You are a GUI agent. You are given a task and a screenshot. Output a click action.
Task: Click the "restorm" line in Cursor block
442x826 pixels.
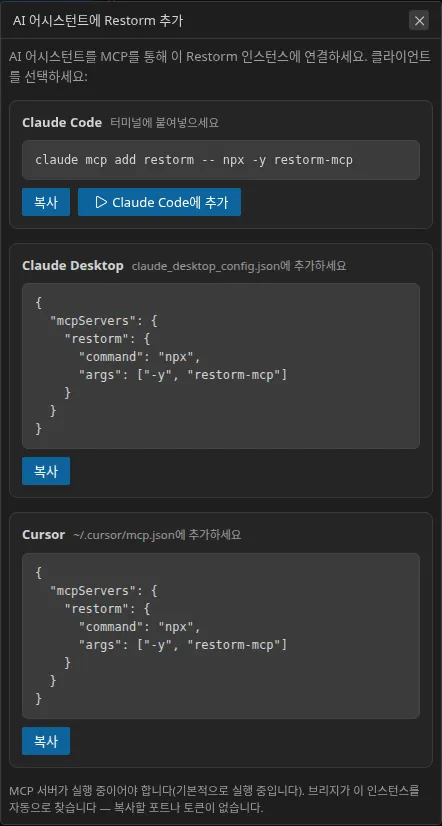[107, 609]
